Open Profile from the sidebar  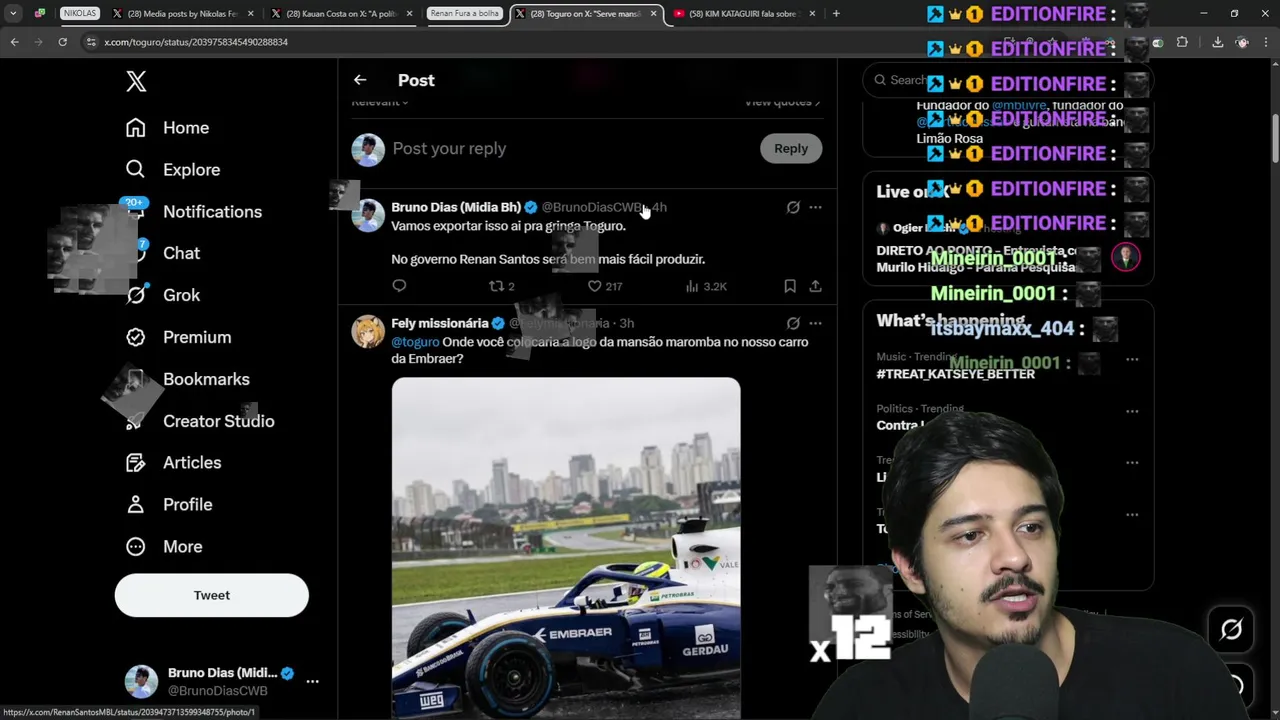pyautogui.click(x=168, y=505)
